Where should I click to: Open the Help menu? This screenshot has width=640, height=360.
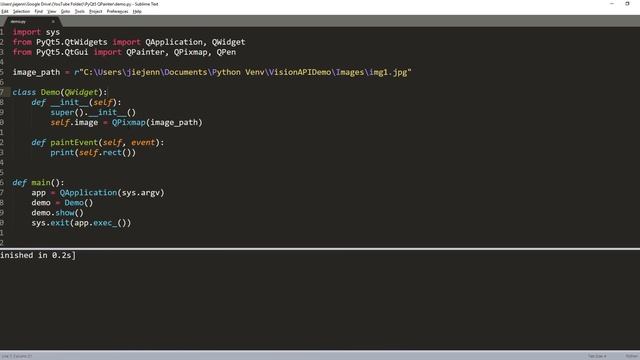click(137, 11)
